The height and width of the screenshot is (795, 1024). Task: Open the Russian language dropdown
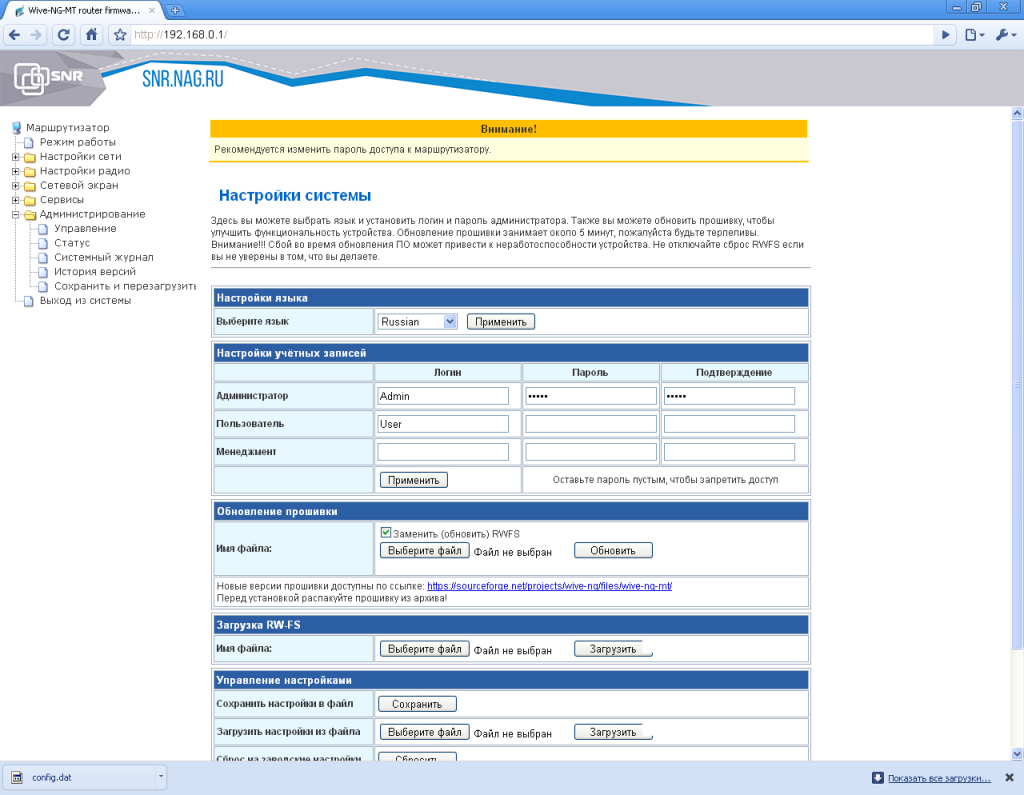(417, 321)
